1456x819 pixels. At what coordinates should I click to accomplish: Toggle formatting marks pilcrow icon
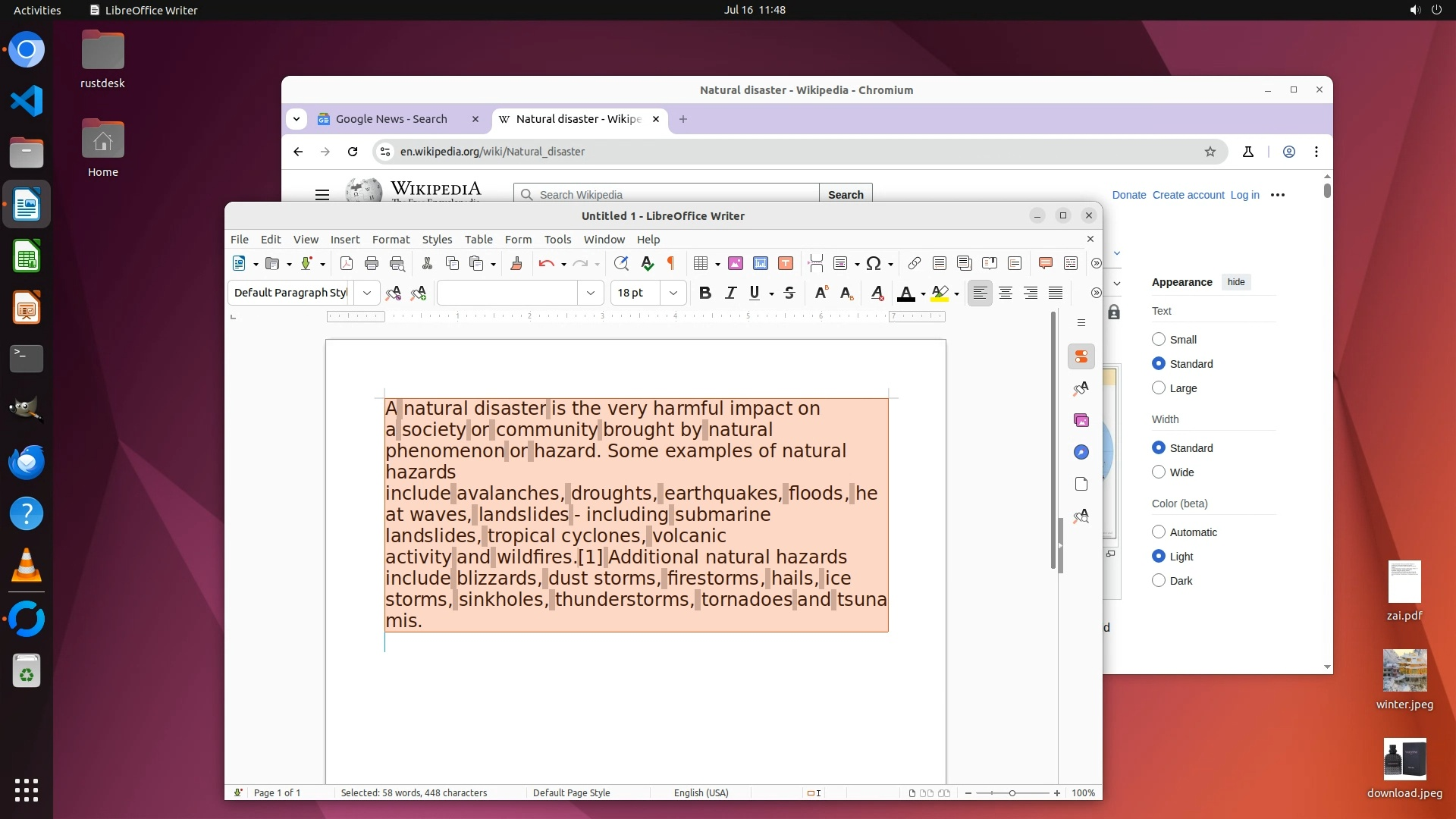(x=671, y=263)
